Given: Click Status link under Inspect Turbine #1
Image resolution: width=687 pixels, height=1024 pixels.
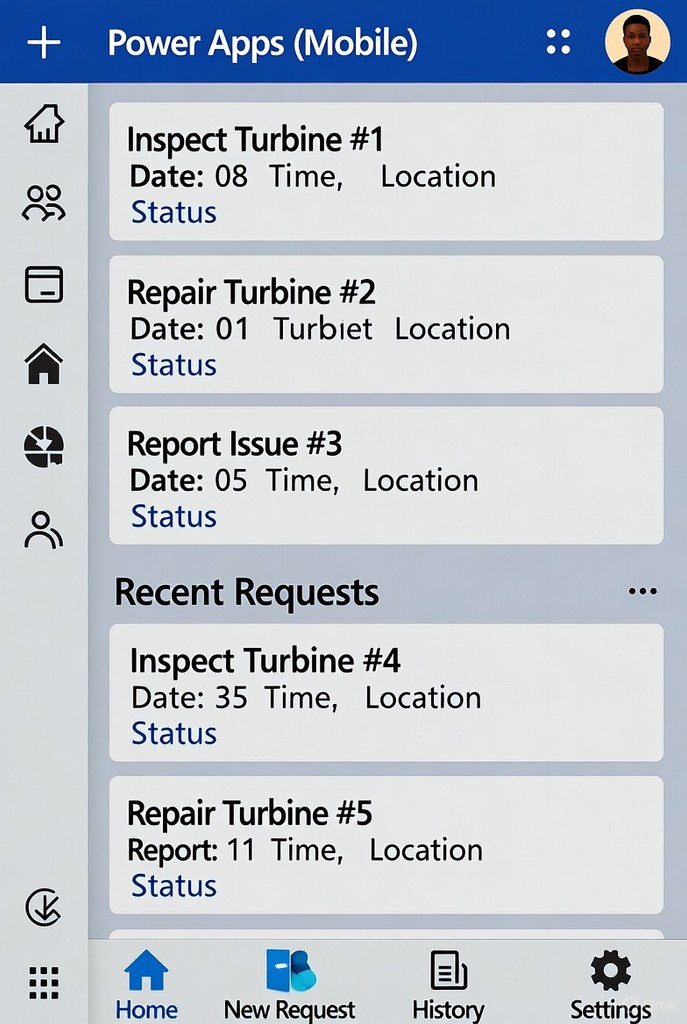Looking at the screenshot, I should coord(174,212).
